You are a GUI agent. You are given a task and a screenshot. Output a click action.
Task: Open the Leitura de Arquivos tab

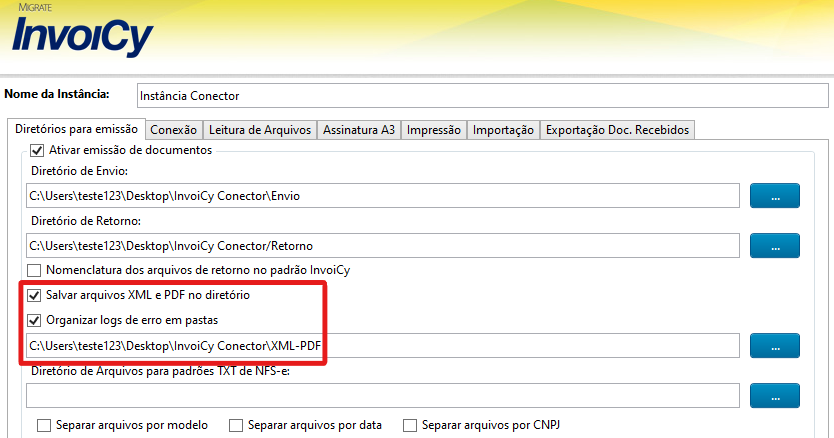[260, 130]
